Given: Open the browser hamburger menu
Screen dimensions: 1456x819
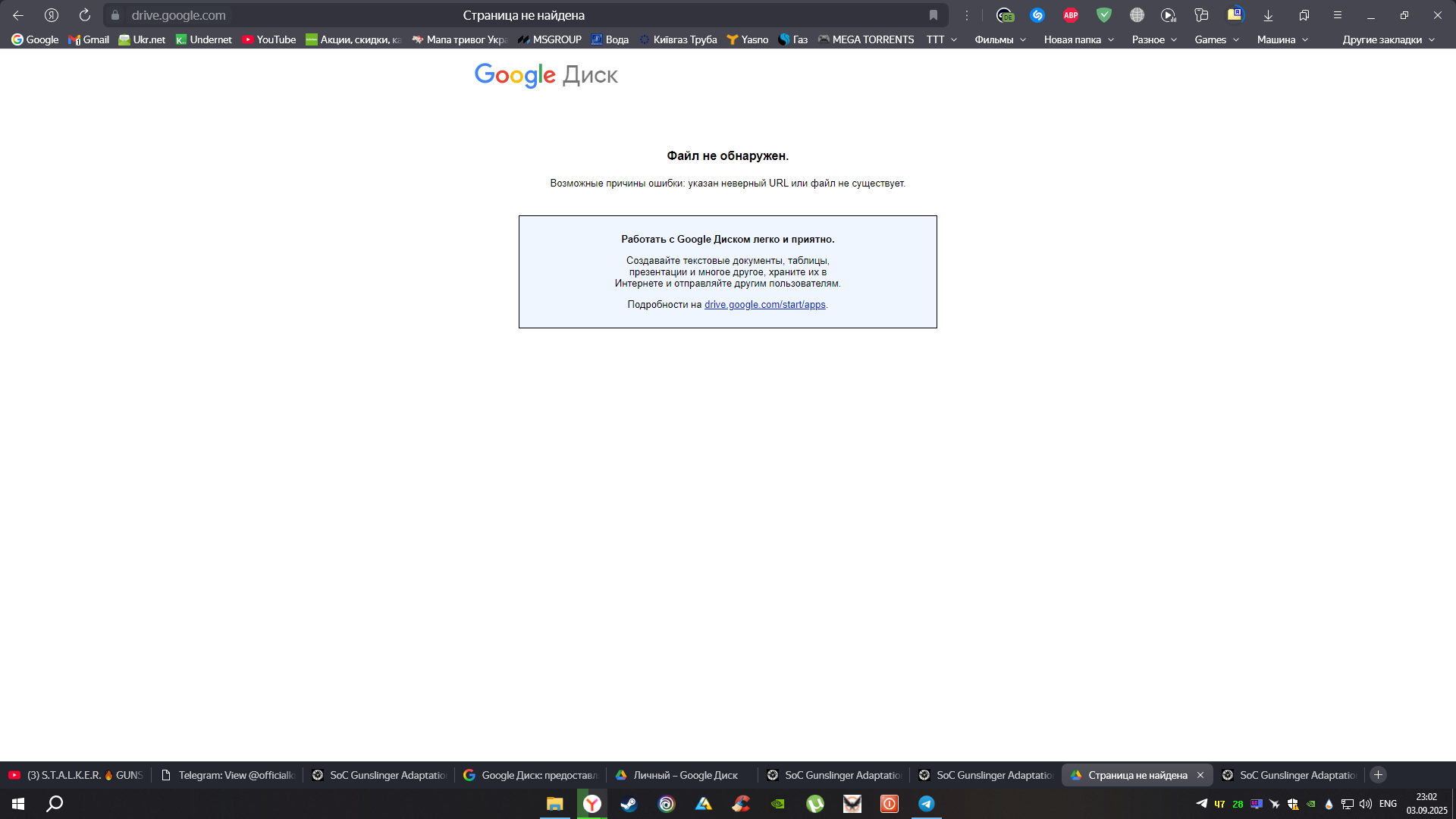Looking at the screenshot, I should [1338, 15].
